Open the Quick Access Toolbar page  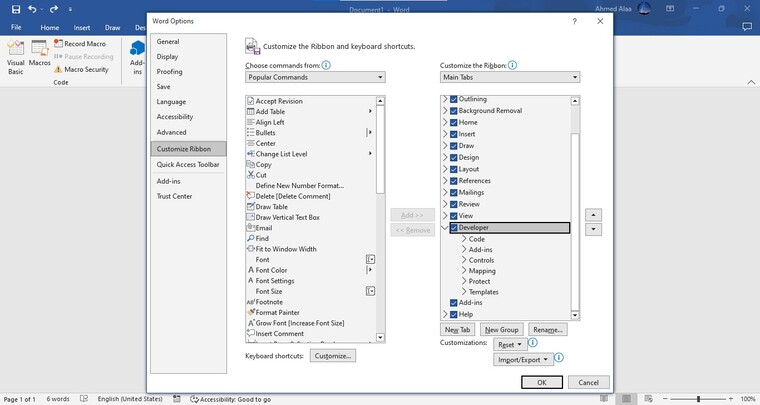point(188,165)
